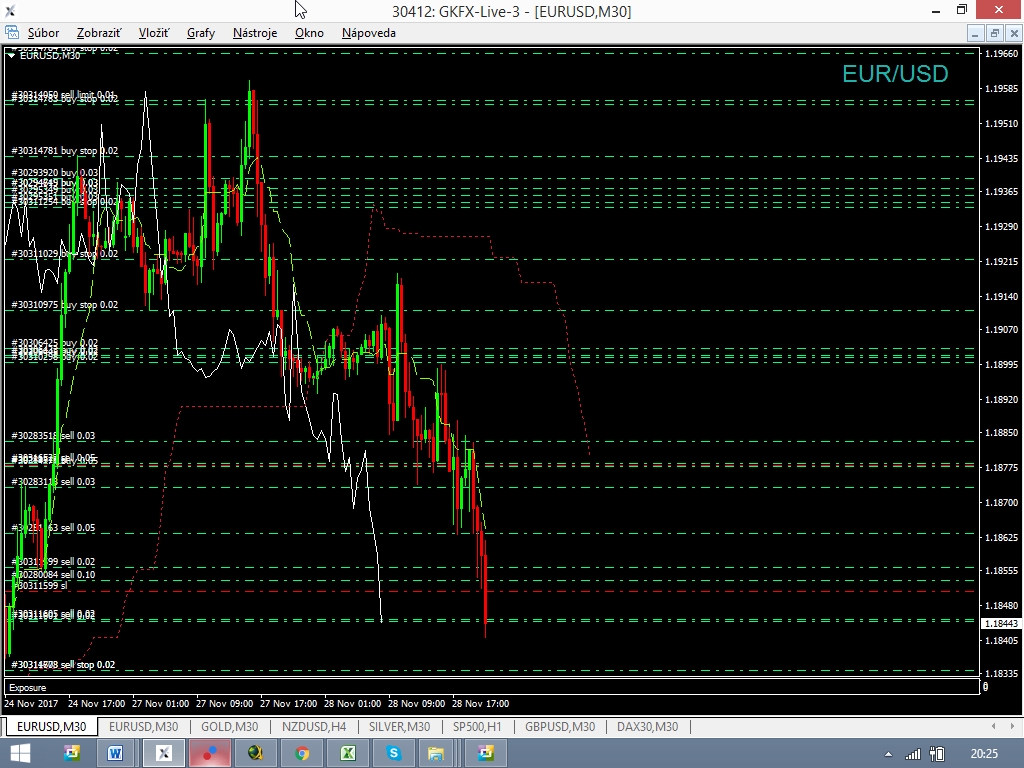This screenshot has height=768, width=1024.
Task: Select order #30310975 buy stop 0.02 label
Action: pos(65,304)
